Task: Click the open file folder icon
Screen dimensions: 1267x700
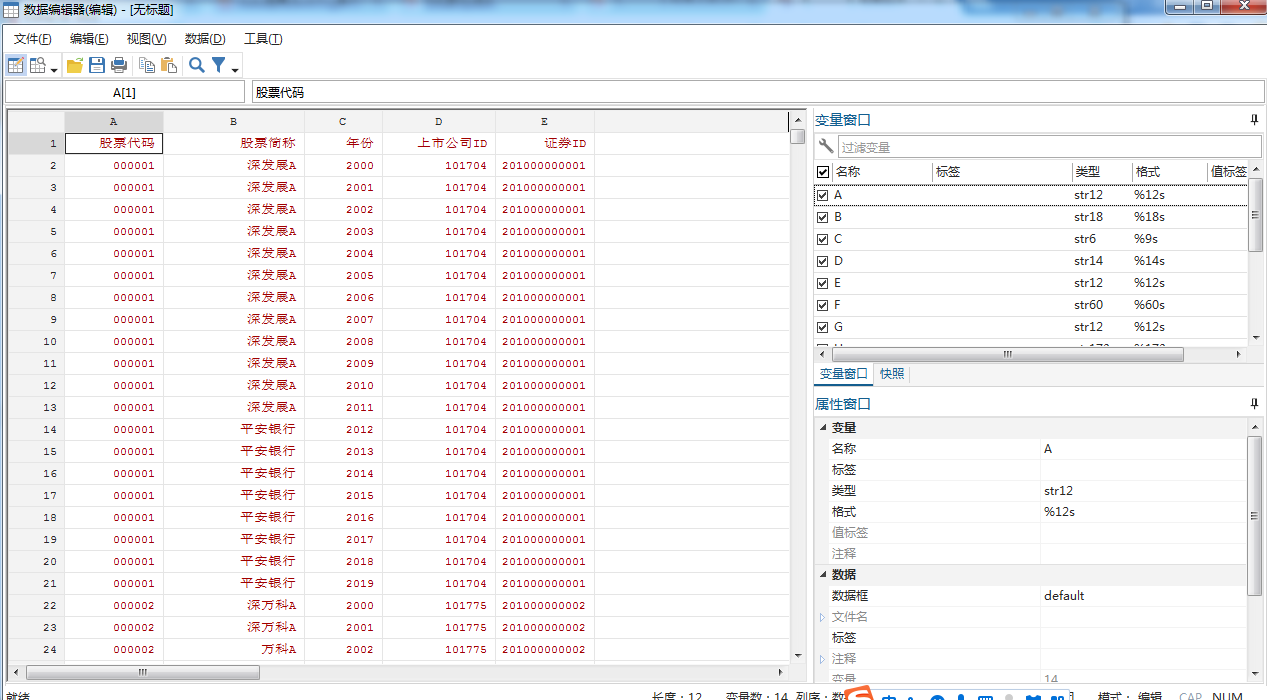Action: click(75, 66)
